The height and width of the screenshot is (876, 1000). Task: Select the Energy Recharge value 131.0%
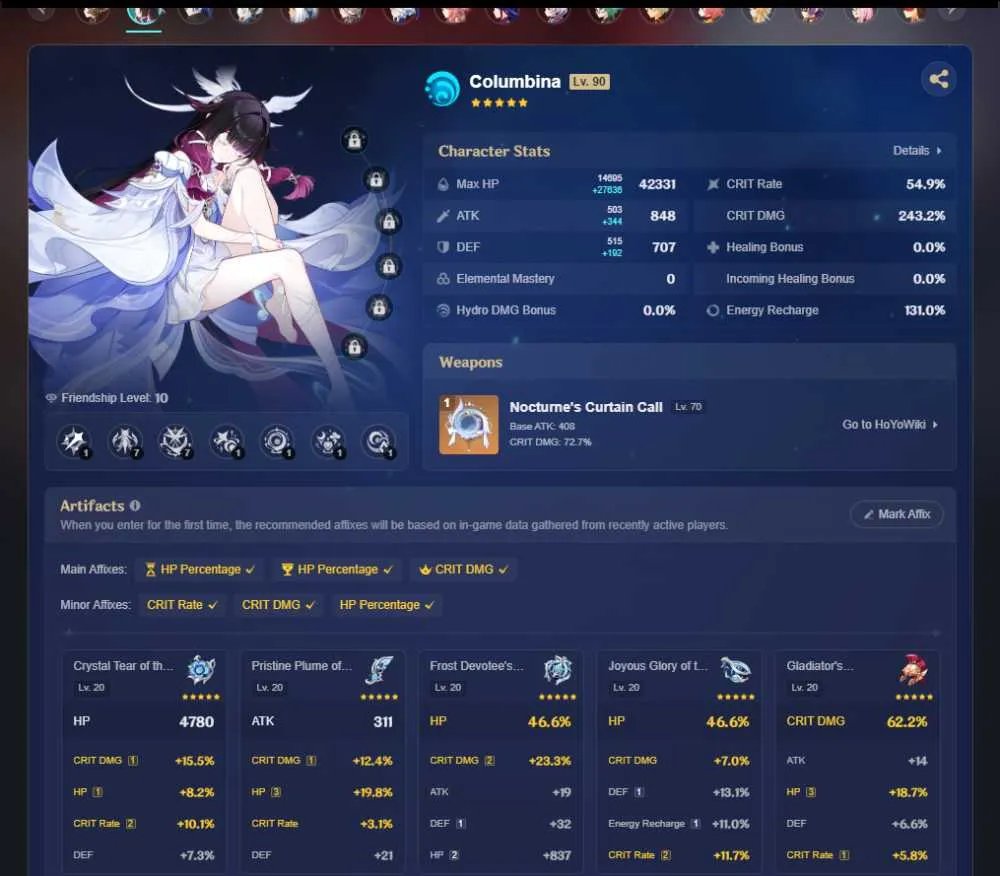[x=925, y=310]
